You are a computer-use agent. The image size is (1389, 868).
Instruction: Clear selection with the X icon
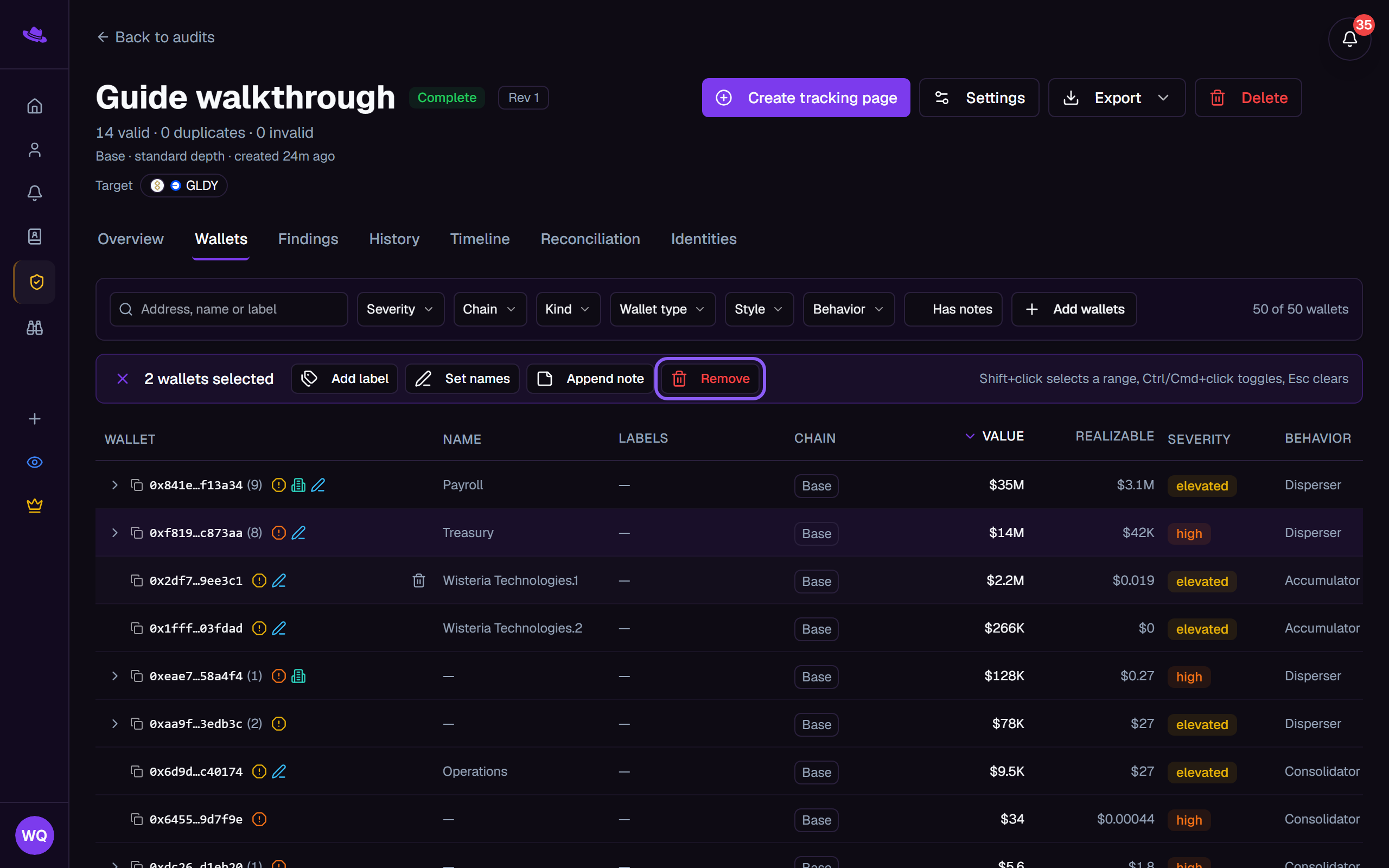pos(122,379)
